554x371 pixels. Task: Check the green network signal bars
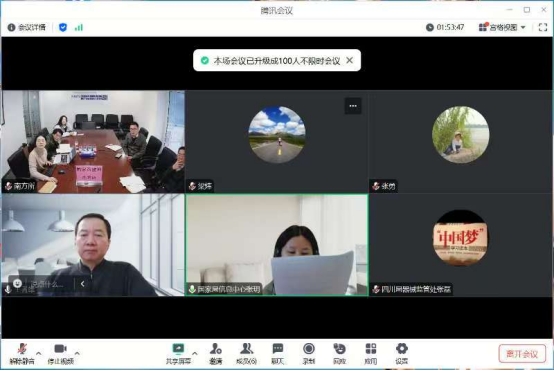(x=79, y=27)
